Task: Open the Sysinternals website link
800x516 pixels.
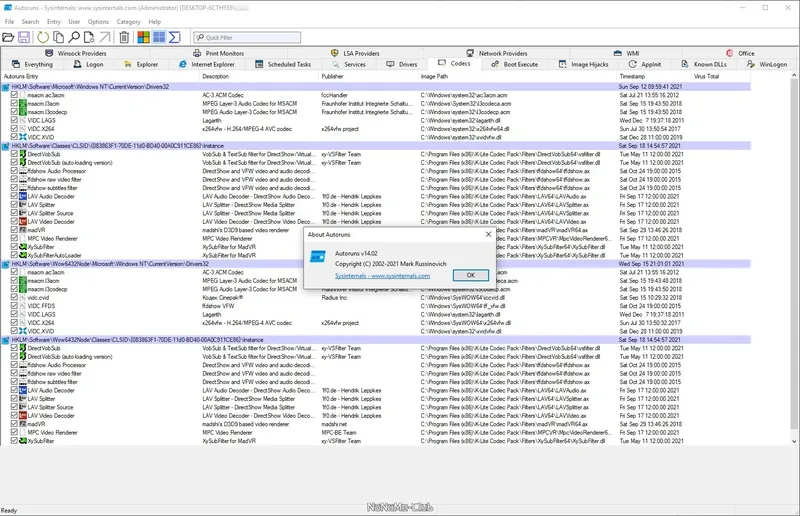Action: pos(382,276)
